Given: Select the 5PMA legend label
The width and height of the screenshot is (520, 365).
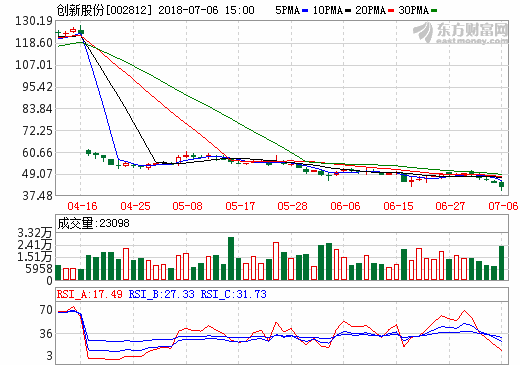Looking at the screenshot, I should 287,10.
